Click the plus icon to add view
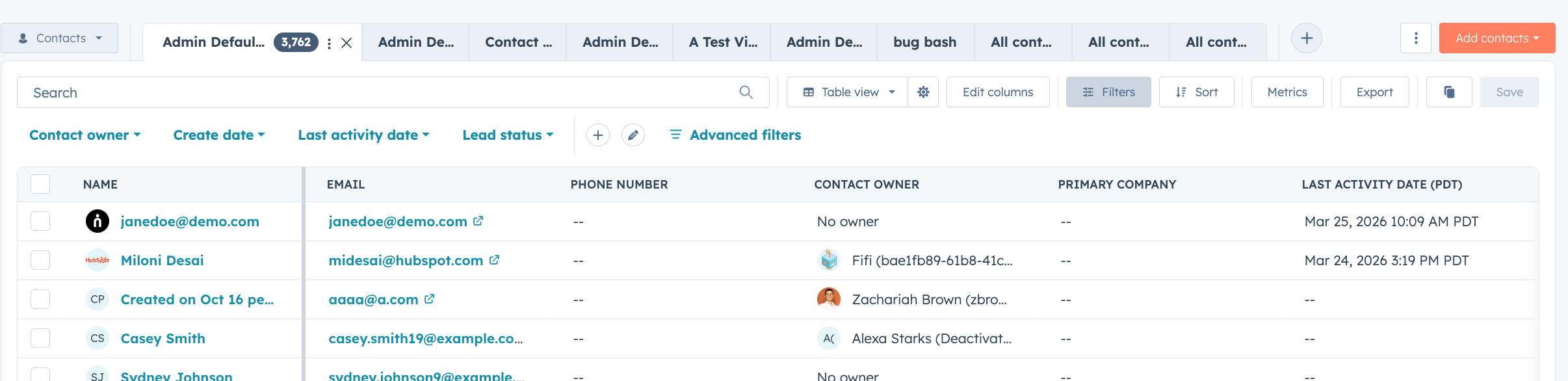The image size is (1568, 381). [x=1306, y=38]
